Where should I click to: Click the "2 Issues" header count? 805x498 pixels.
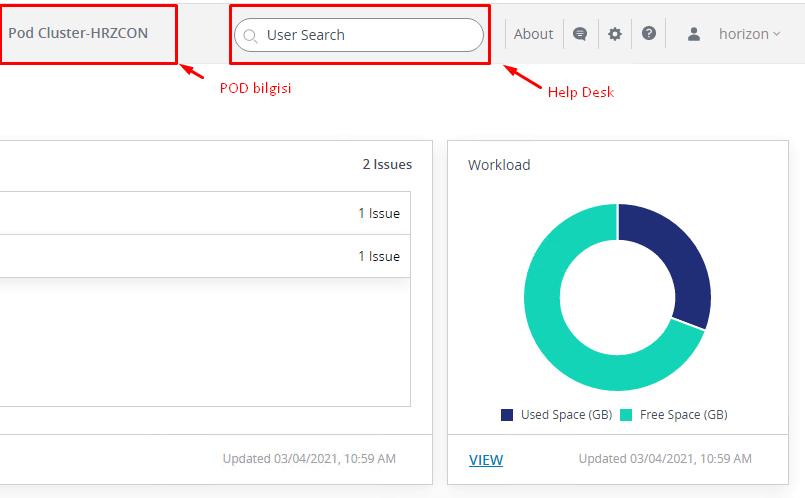[386, 165]
